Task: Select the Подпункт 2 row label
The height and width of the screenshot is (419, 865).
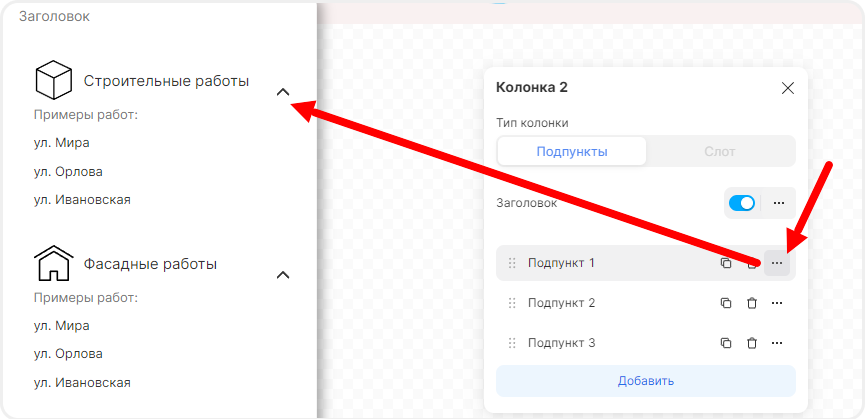Action: pos(561,303)
